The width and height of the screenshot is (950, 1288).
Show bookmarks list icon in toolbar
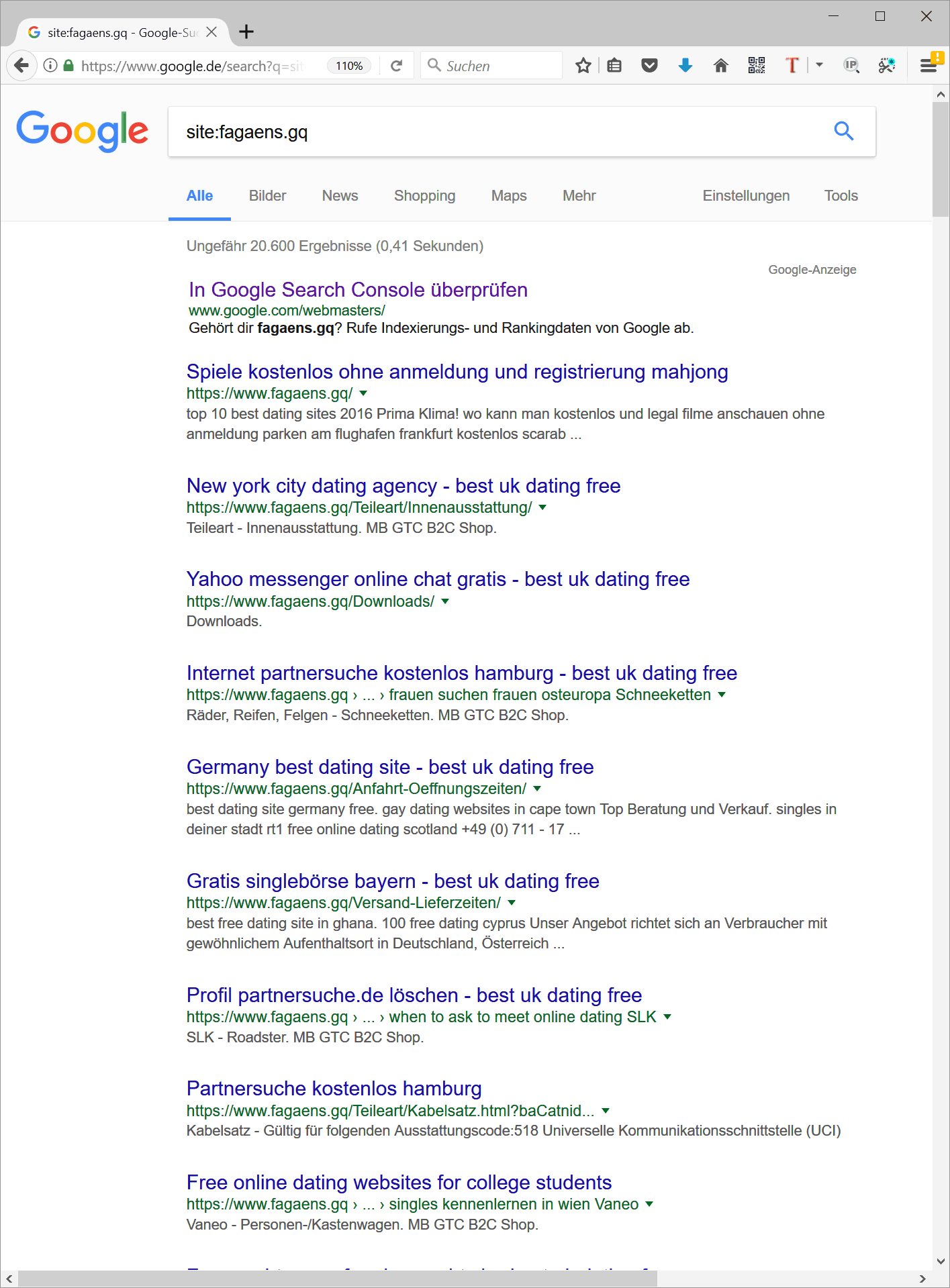pyautogui.click(x=614, y=65)
